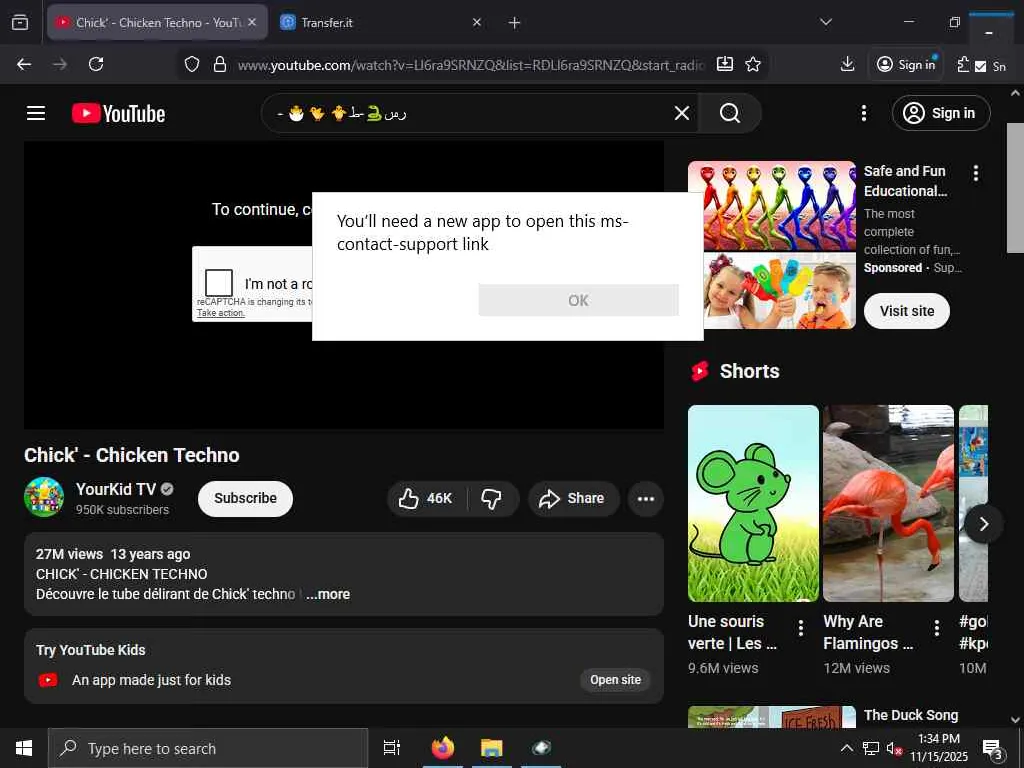Open the network tray icon
The image size is (1024, 768).
pyautogui.click(x=871, y=748)
